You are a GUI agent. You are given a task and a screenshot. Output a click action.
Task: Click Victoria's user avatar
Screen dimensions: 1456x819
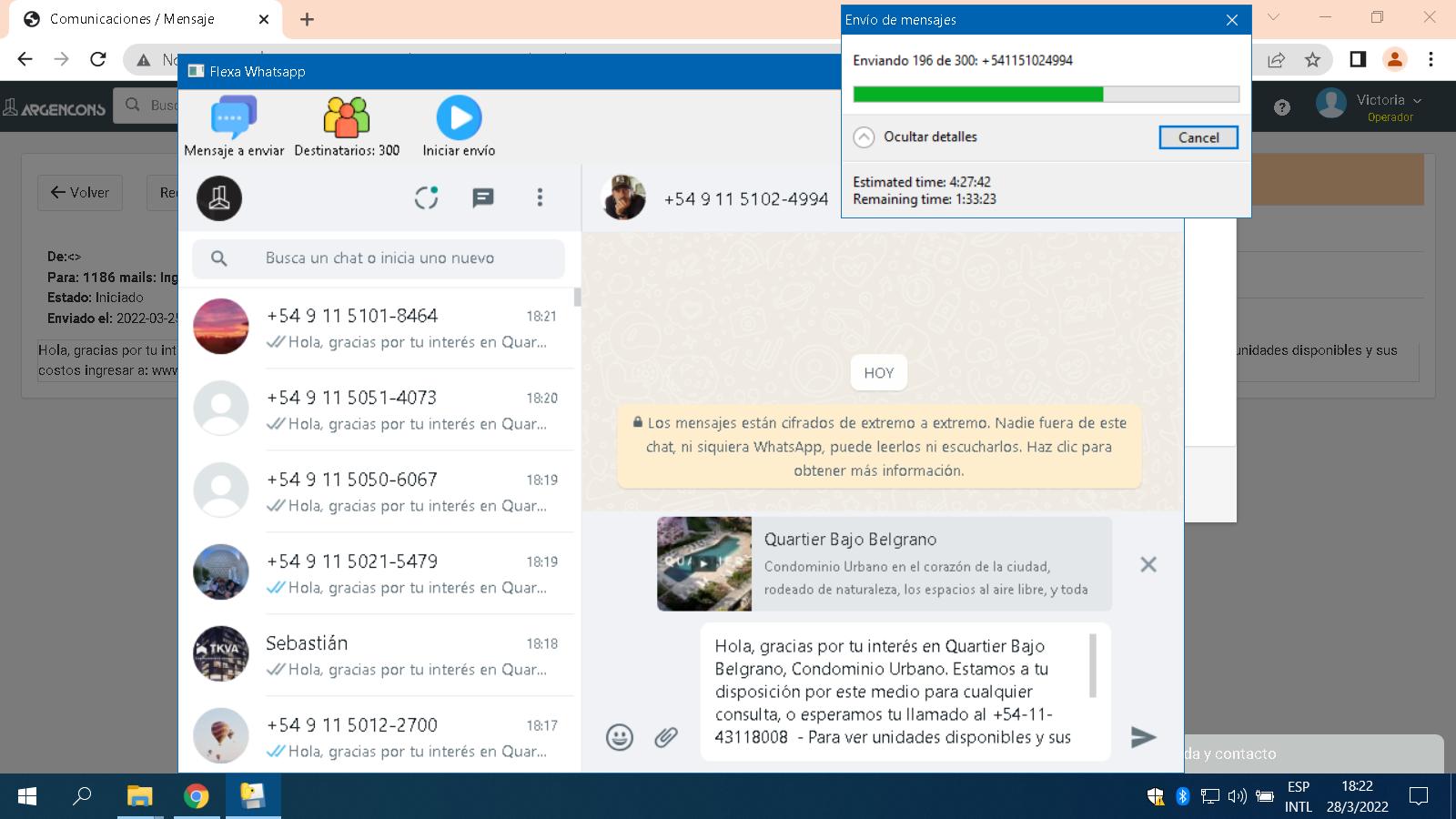[x=1331, y=104]
